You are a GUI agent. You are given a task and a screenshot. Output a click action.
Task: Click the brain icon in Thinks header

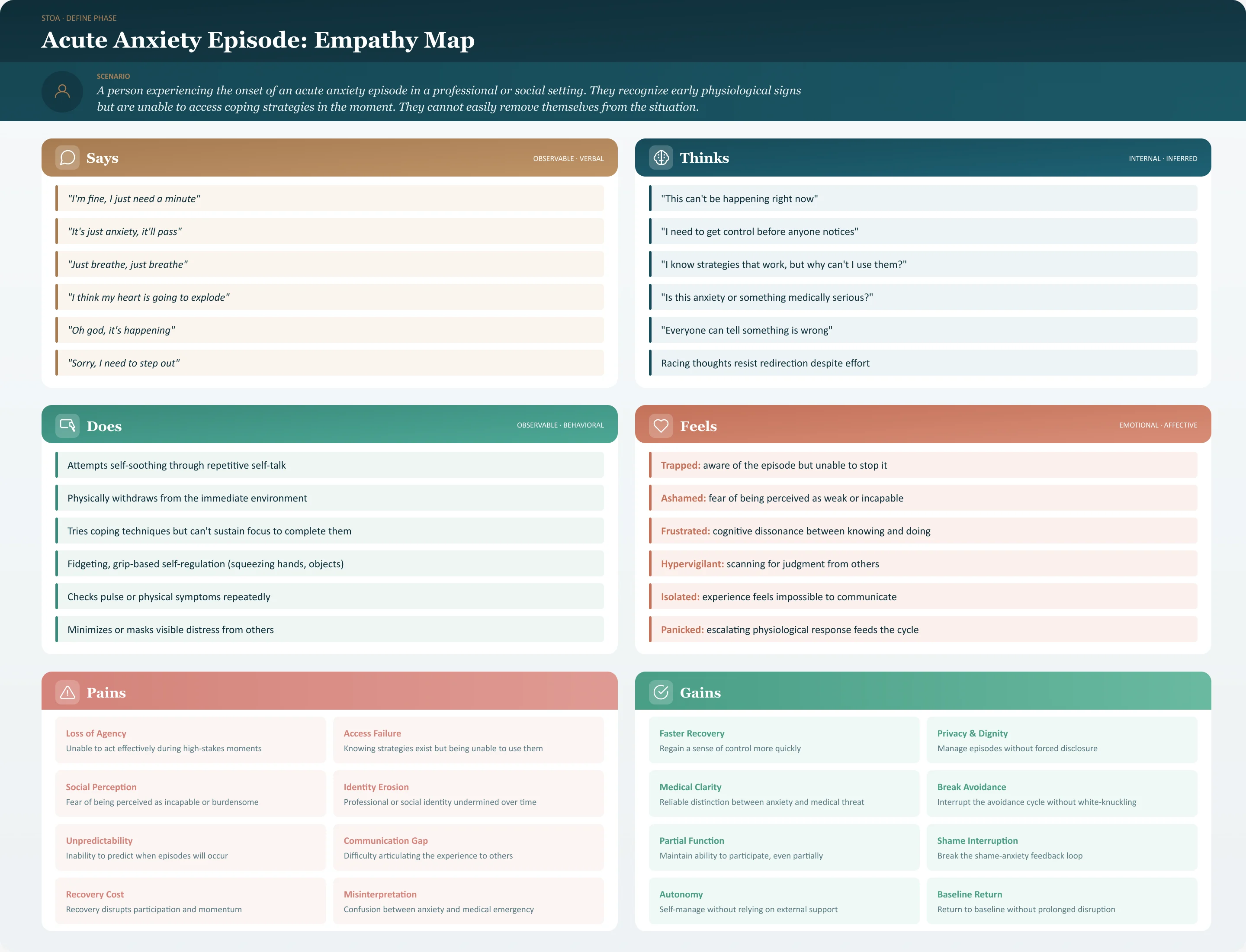coord(661,158)
